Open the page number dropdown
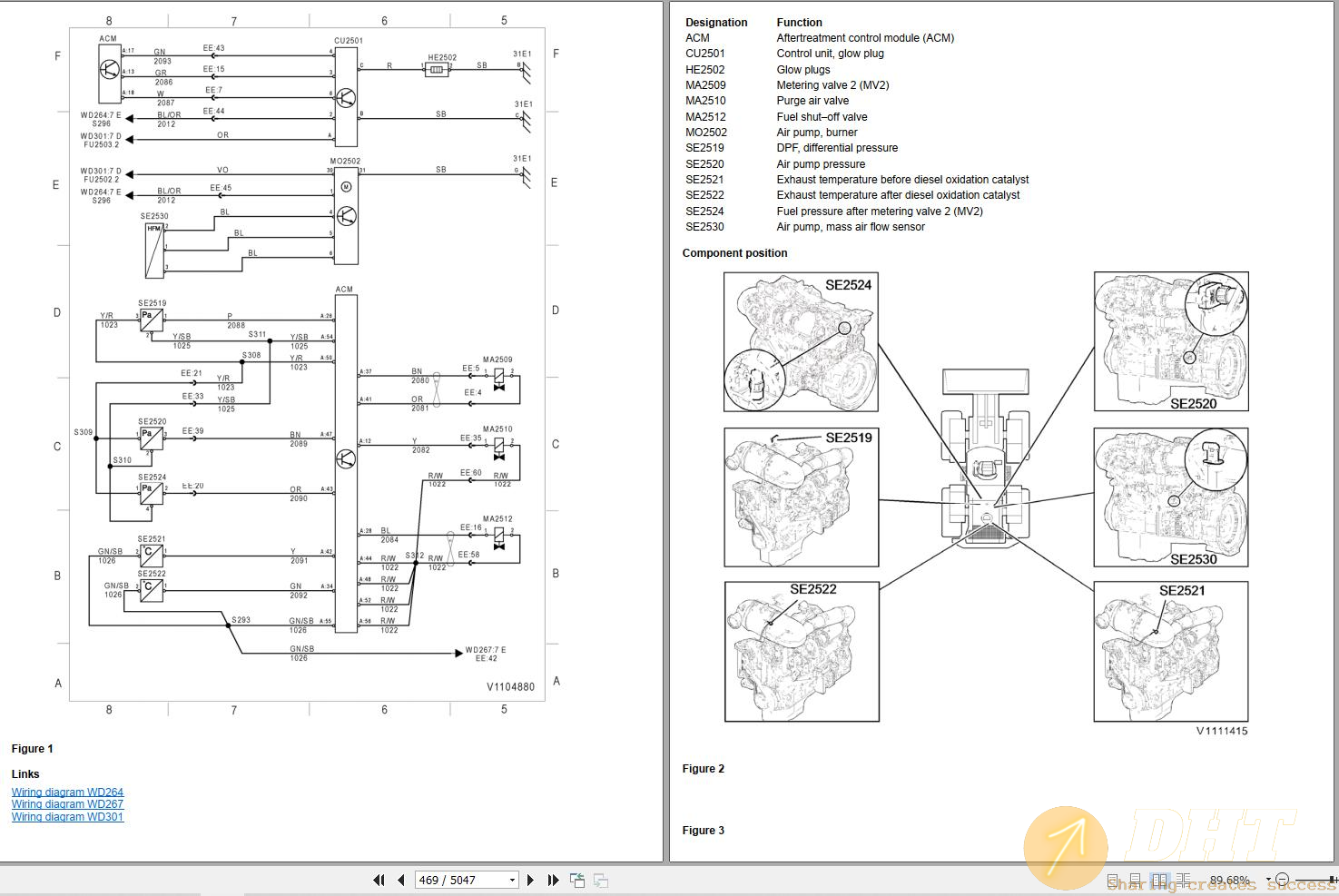The height and width of the screenshot is (896, 1339). pos(512,880)
